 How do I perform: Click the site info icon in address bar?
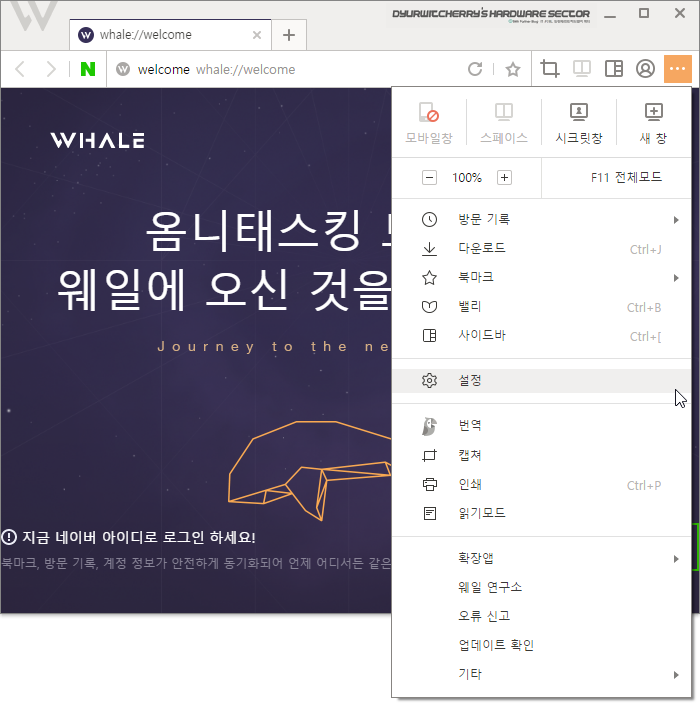(x=123, y=69)
